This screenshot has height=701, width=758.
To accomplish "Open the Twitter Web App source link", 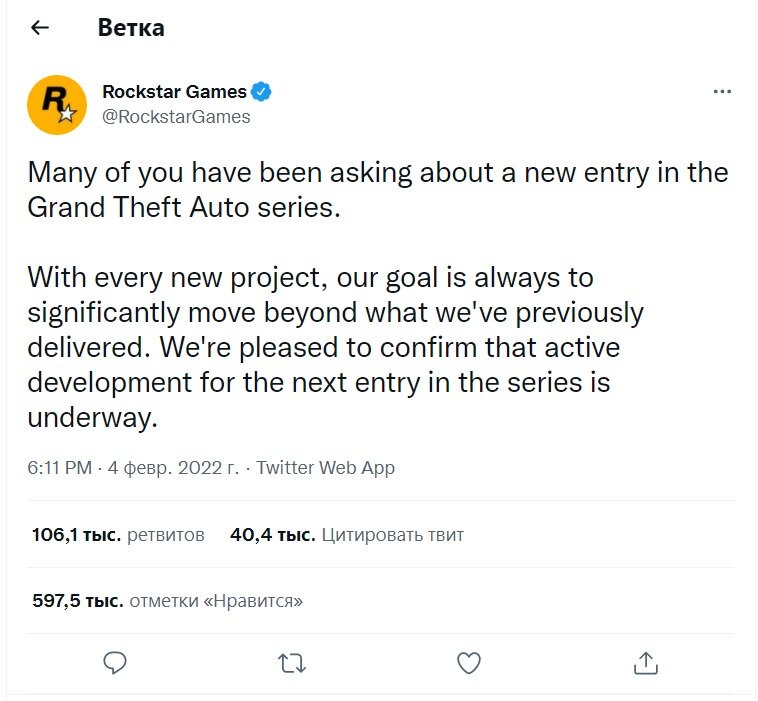I will (x=326, y=468).
